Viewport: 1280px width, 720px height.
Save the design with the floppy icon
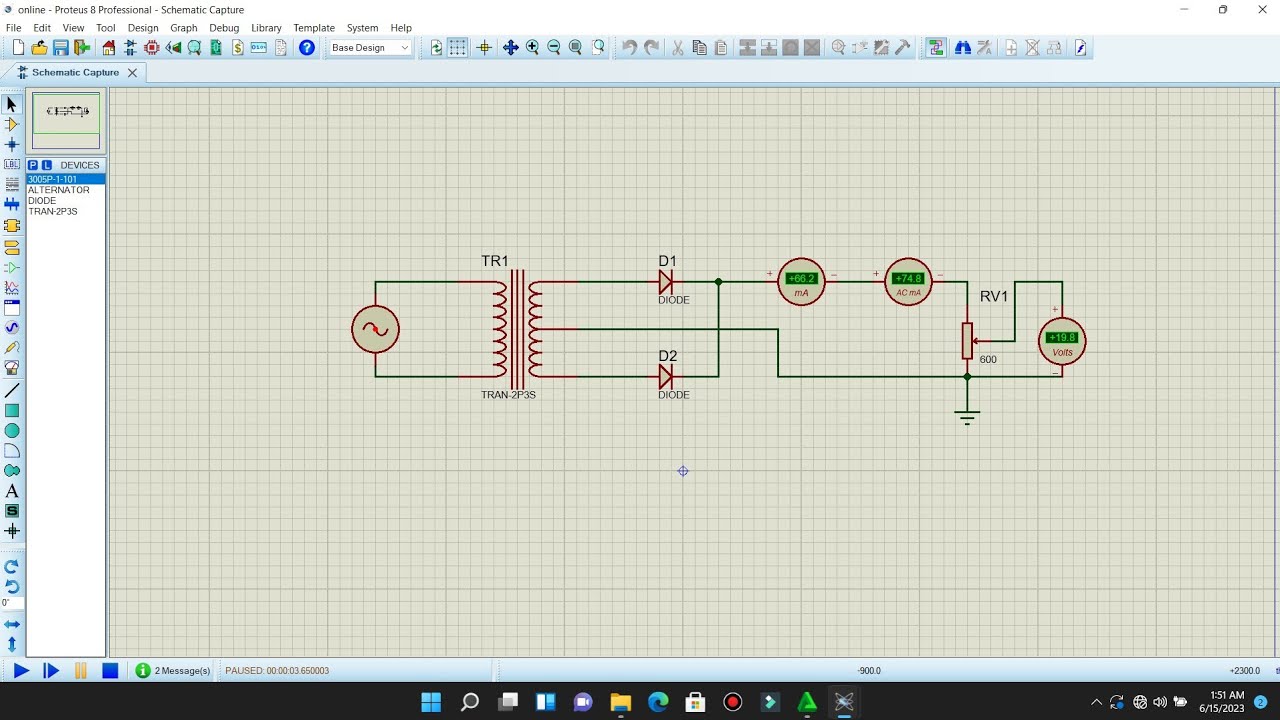[x=60, y=47]
